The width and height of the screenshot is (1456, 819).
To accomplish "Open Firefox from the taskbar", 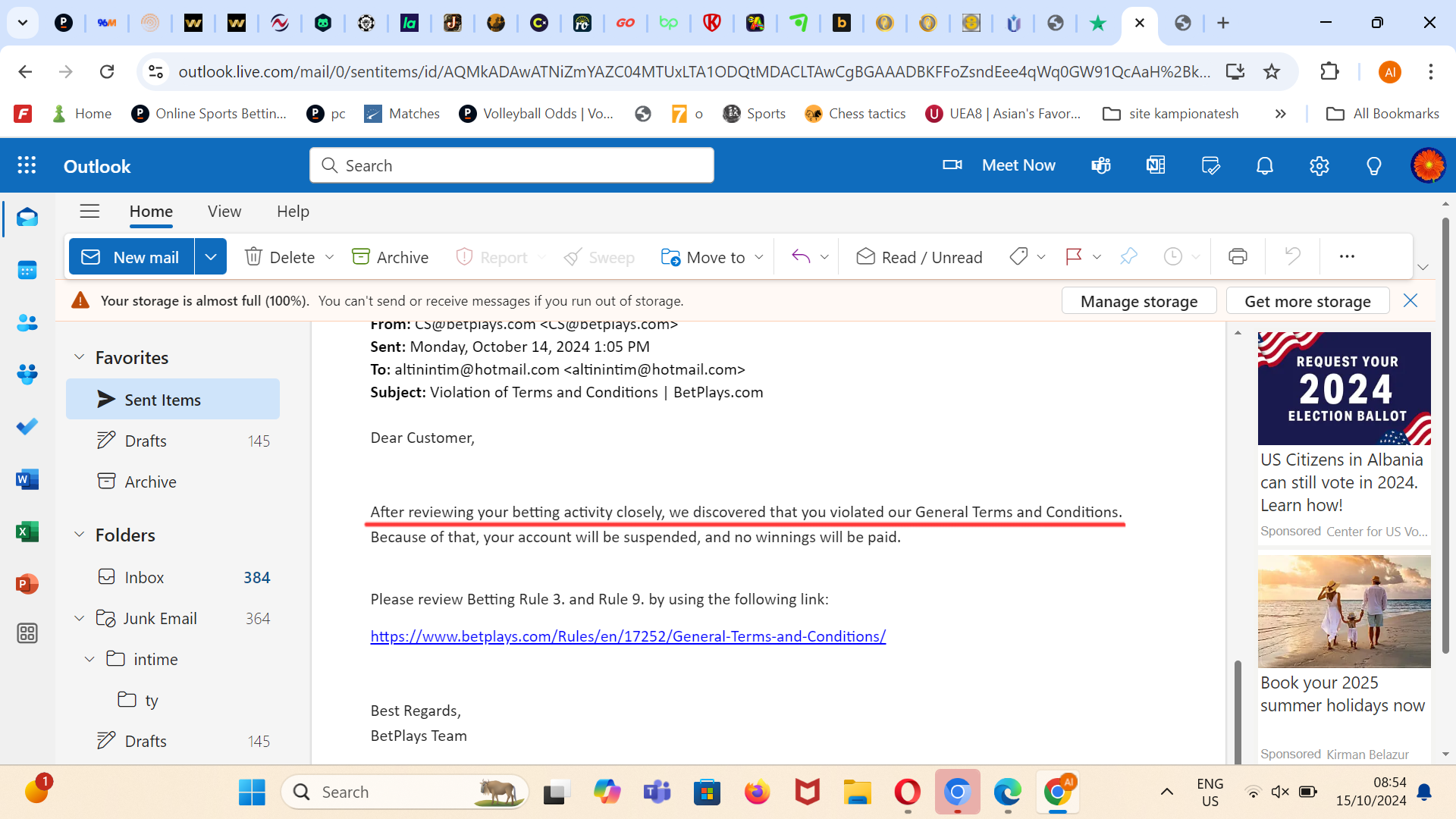I will click(757, 792).
